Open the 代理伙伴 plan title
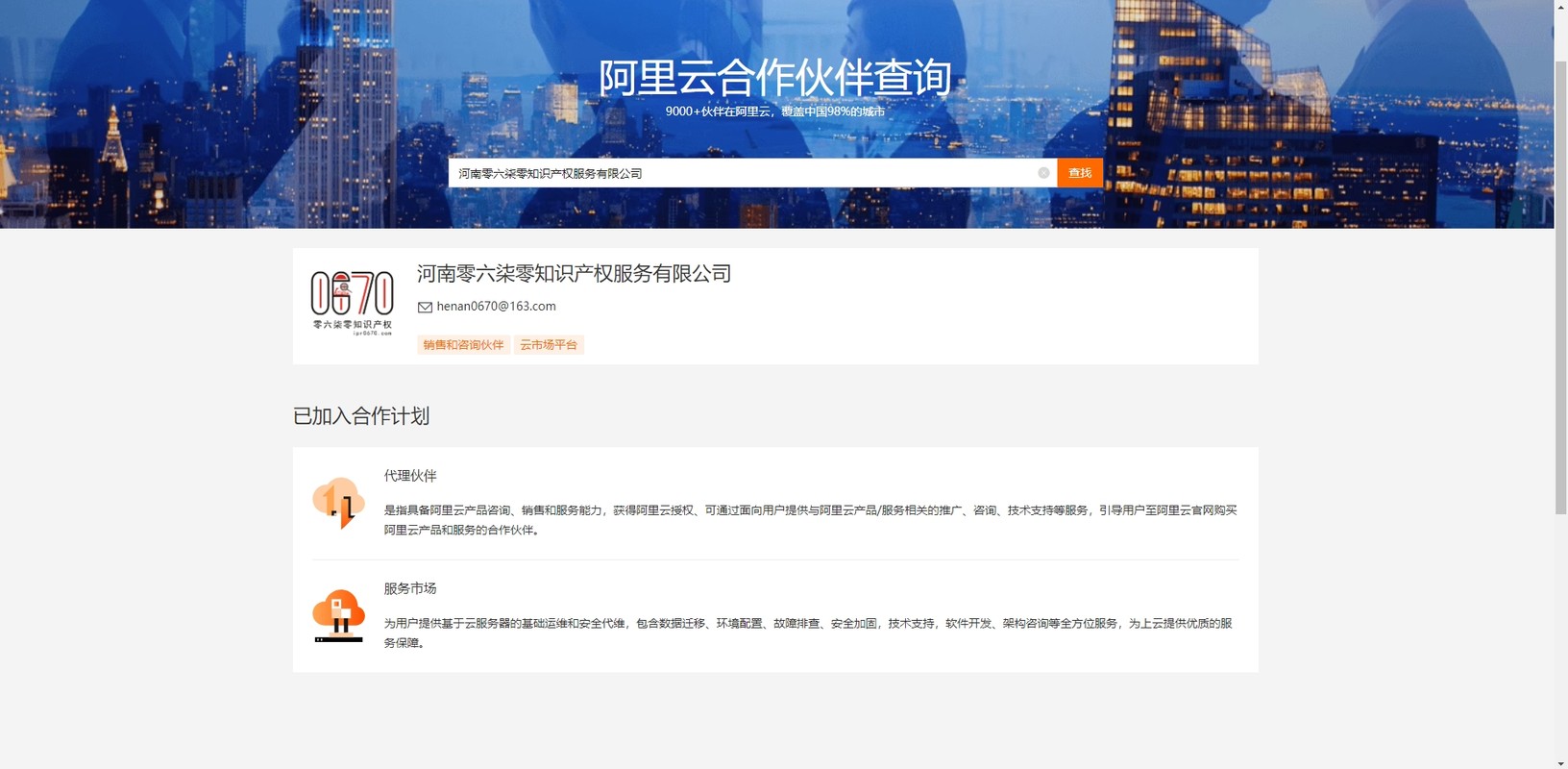Screen dimensions: 1568x769 (410, 476)
